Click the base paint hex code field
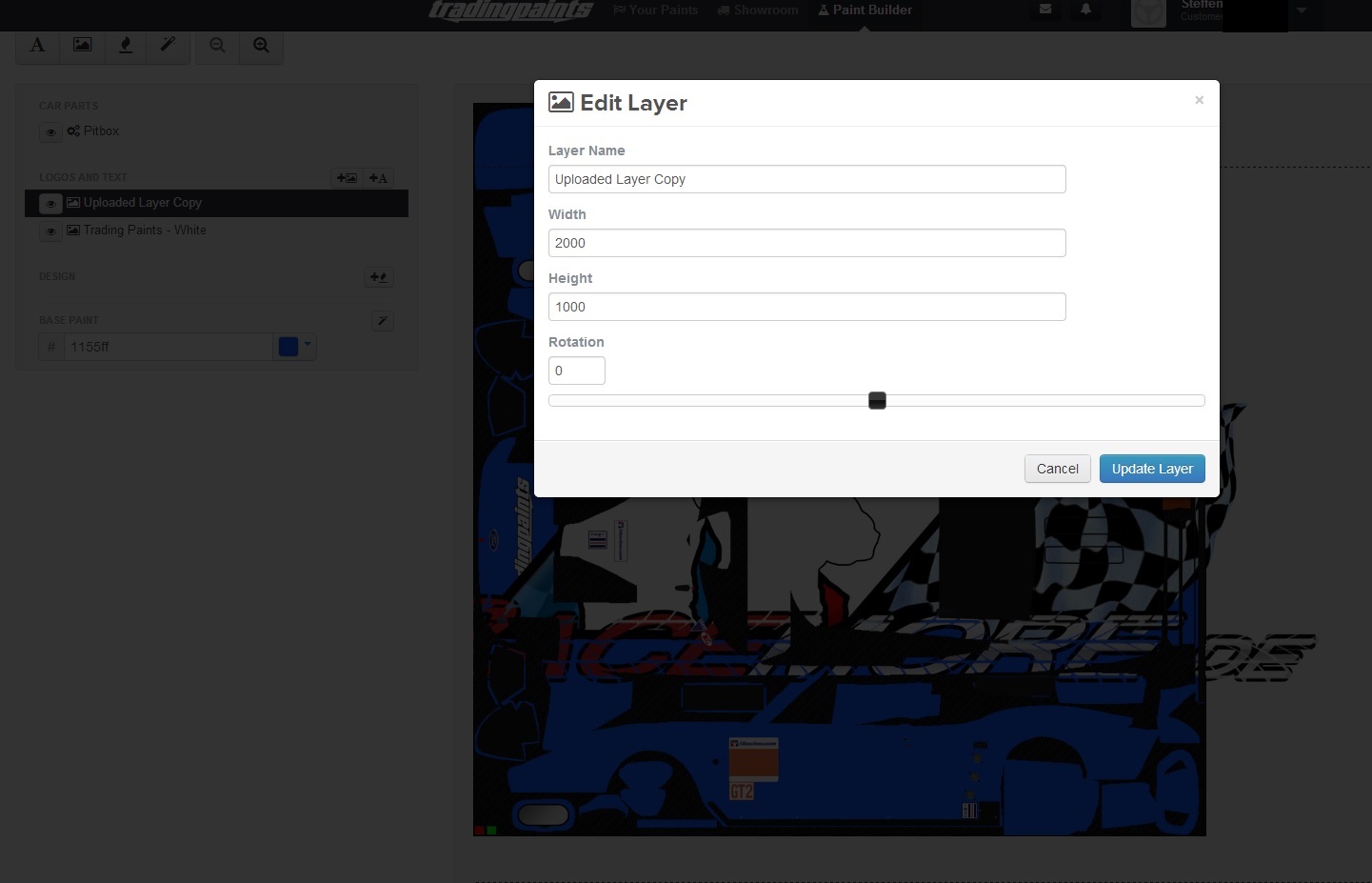This screenshot has width=1372, height=883. pos(168,347)
